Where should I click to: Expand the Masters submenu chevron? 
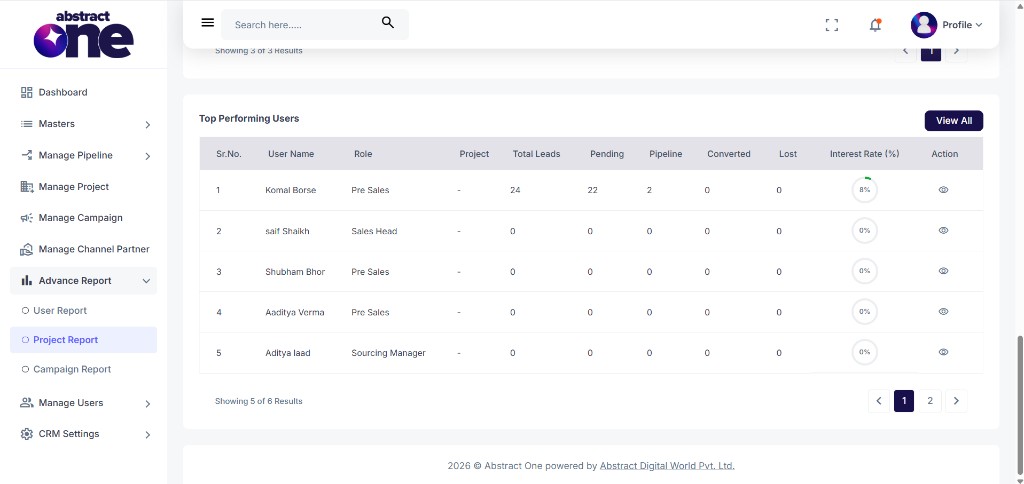coord(148,125)
